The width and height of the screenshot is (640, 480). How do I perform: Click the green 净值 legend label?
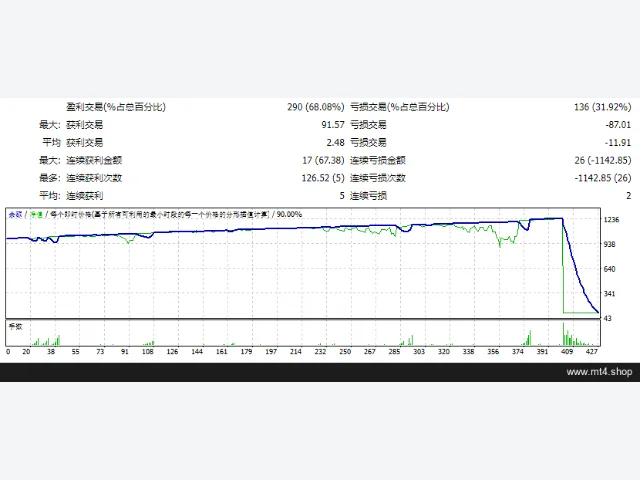[36, 214]
